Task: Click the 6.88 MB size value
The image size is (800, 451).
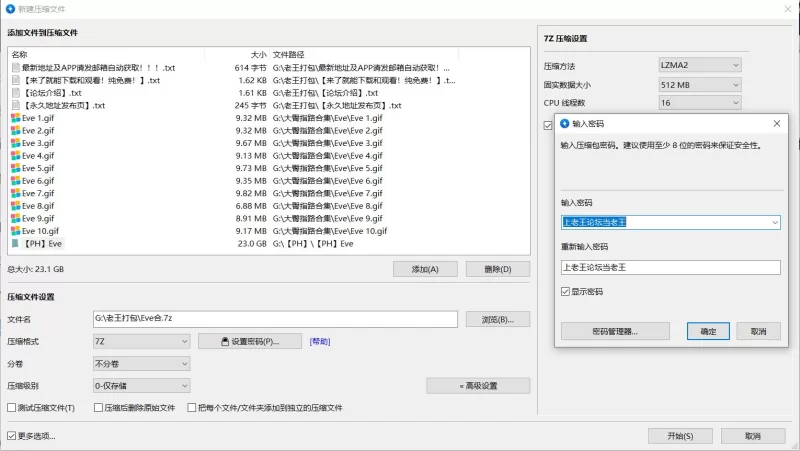Action: (251, 206)
